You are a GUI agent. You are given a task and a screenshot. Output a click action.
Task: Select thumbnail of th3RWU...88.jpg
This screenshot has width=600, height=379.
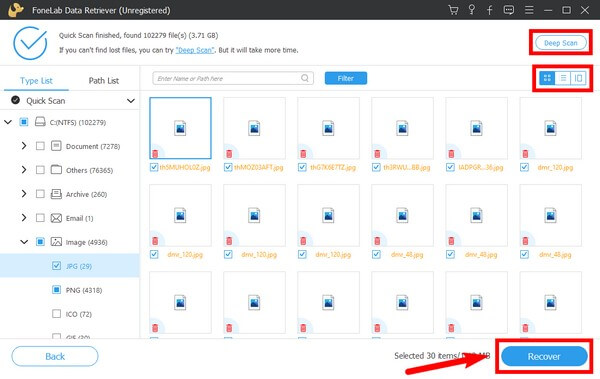(x=403, y=128)
